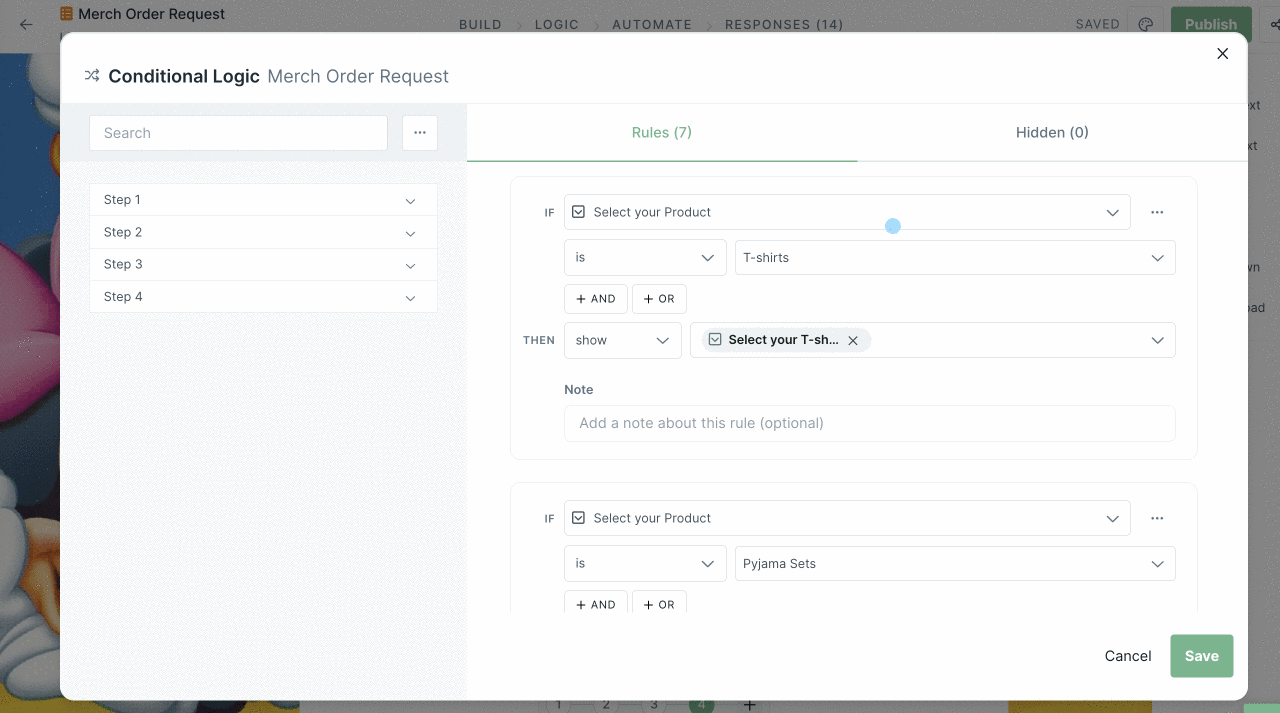Open the more options menu beside Search
The width and height of the screenshot is (1280, 713).
[x=420, y=132]
